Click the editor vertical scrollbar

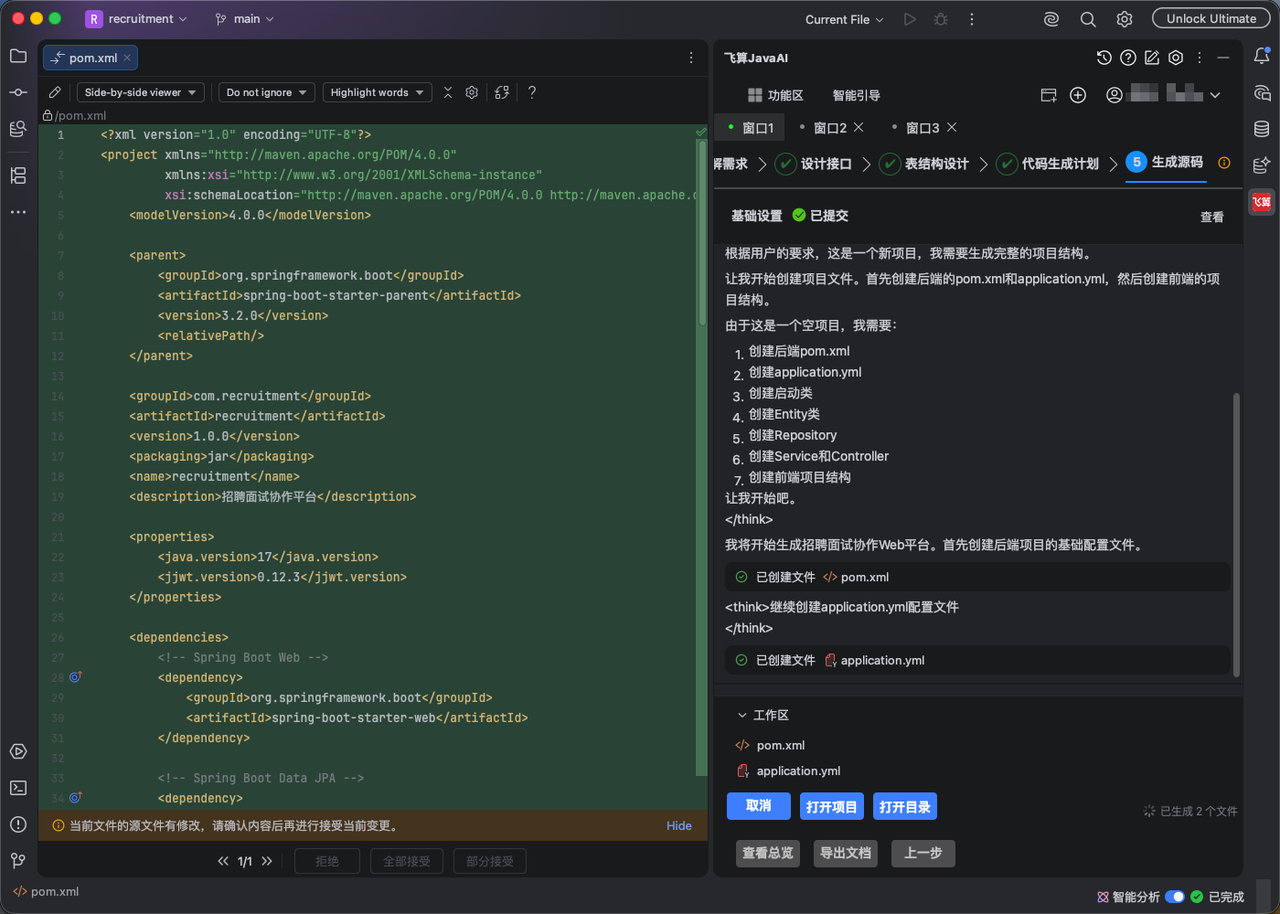(x=702, y=230)
